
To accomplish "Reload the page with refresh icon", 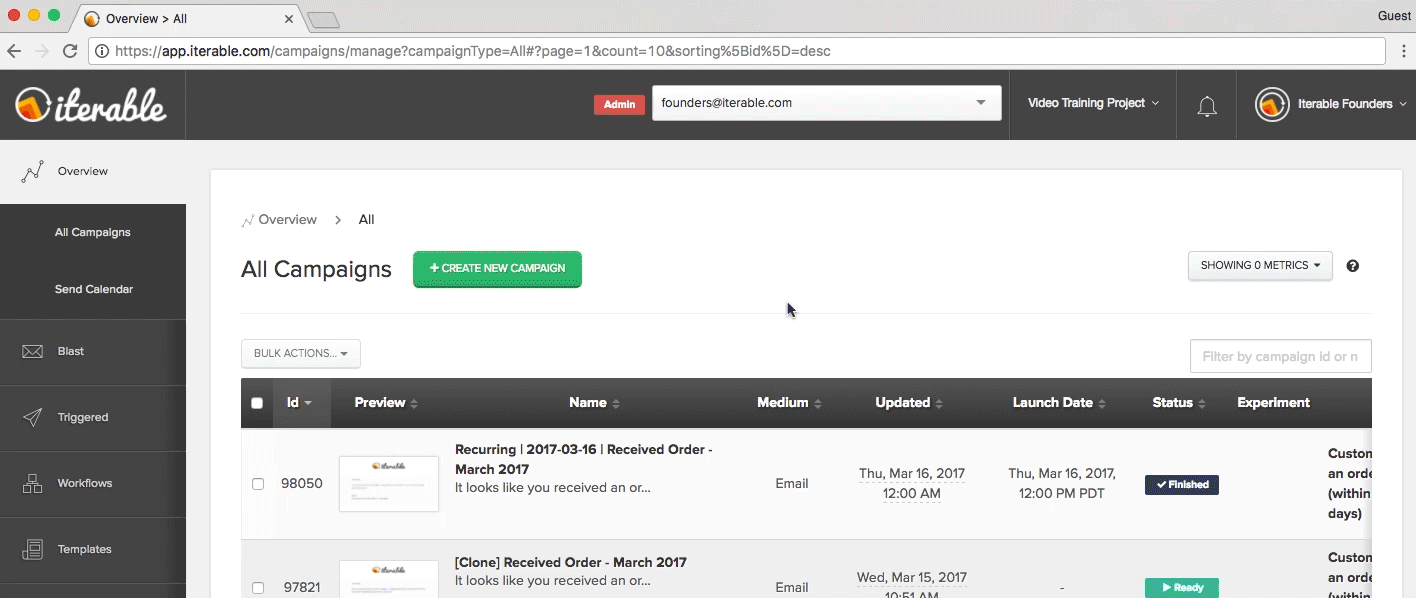I will tap(70, 51).
